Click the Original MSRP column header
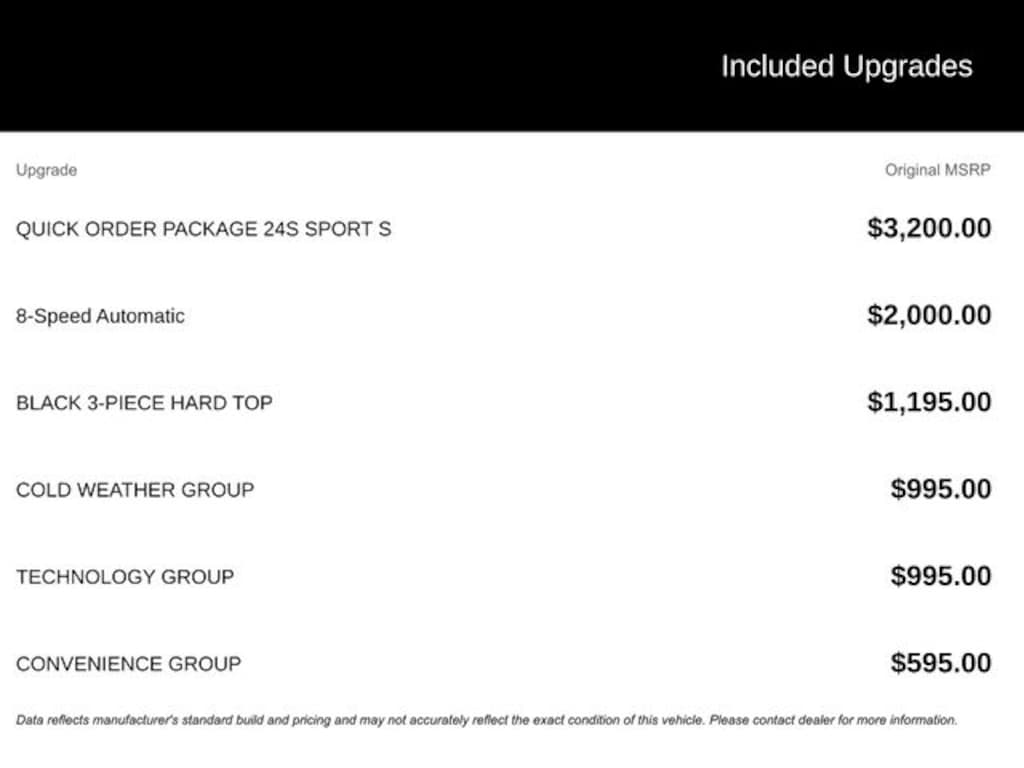 (937, 170)
